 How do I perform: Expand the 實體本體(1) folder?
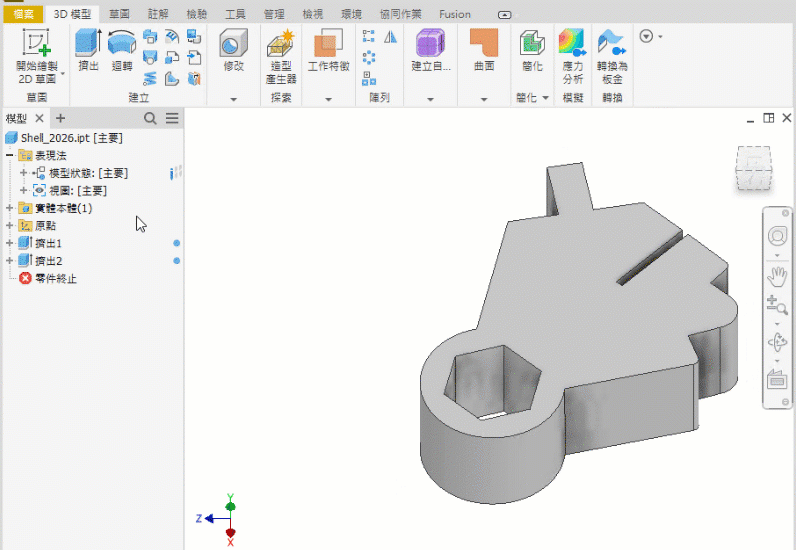9,208
